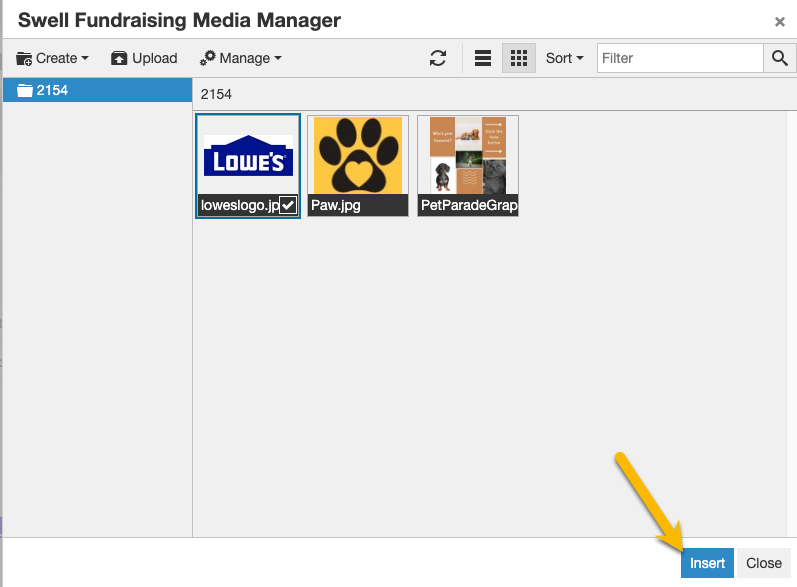Click the Insert button
The image size is (797, 587).
click(707, 563)
